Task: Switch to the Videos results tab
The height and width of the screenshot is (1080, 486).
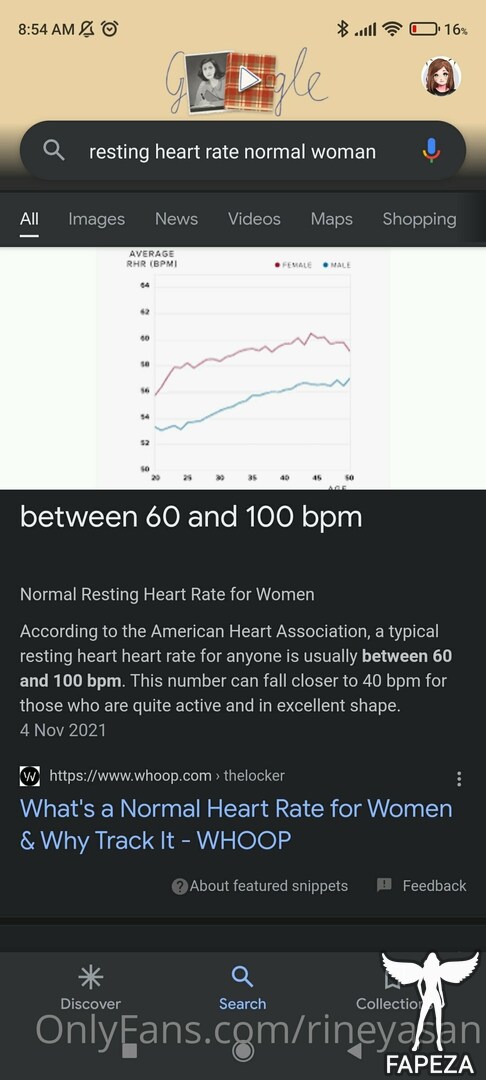Action: click(x=254, y=219)
